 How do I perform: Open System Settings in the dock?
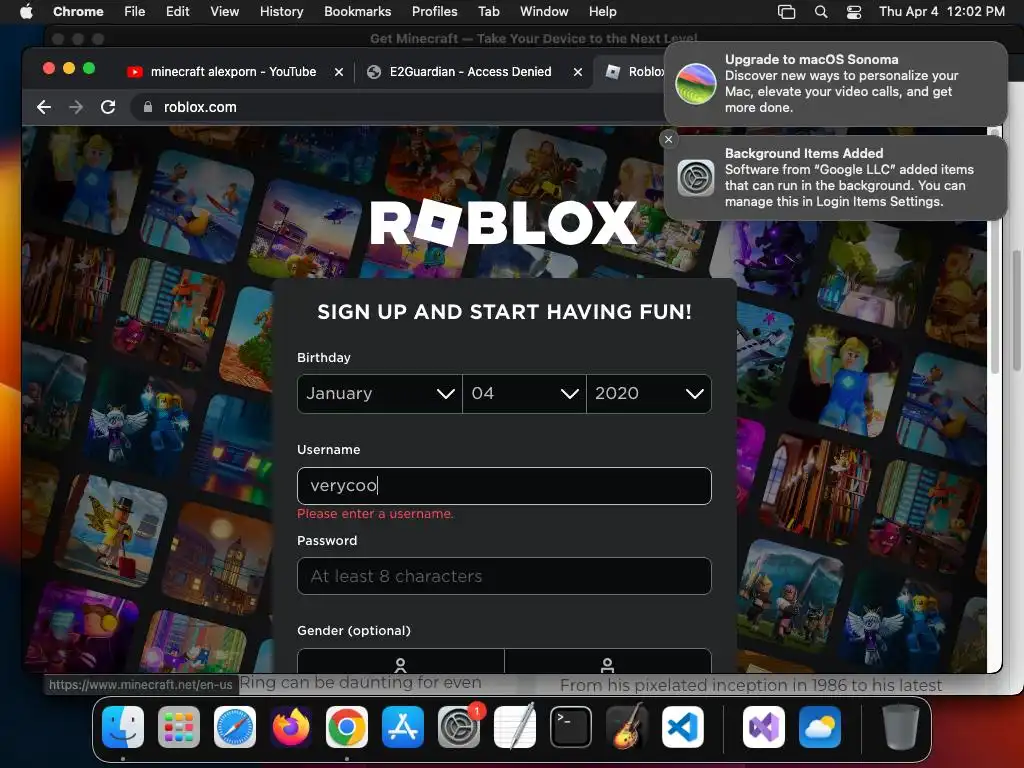point(459,727)
